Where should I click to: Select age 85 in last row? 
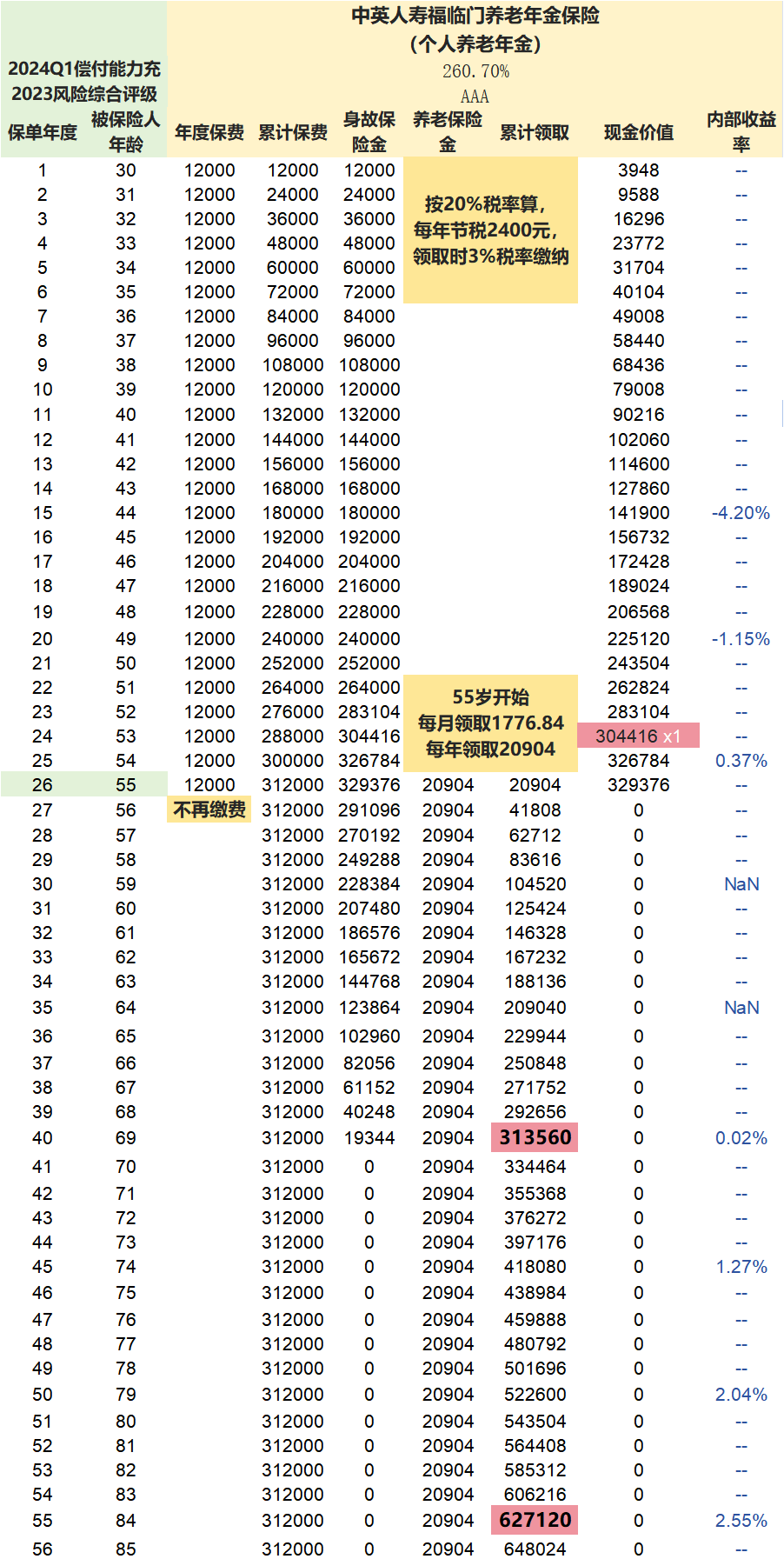(x=126, y=1549)
